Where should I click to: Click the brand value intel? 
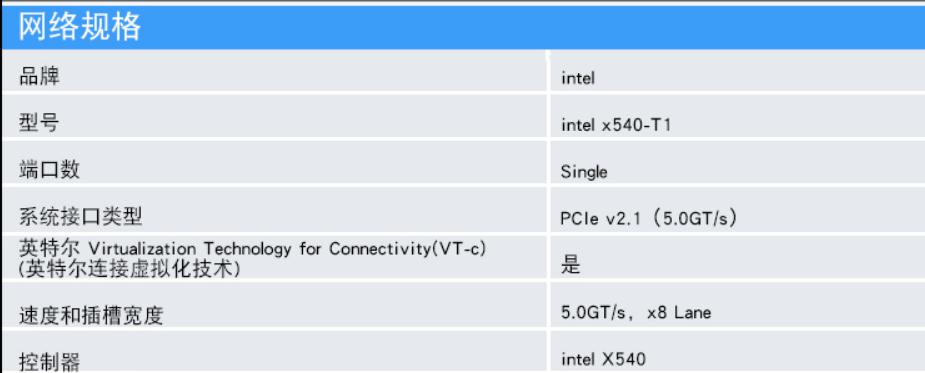pyautogui.click(x=578, y=77)
